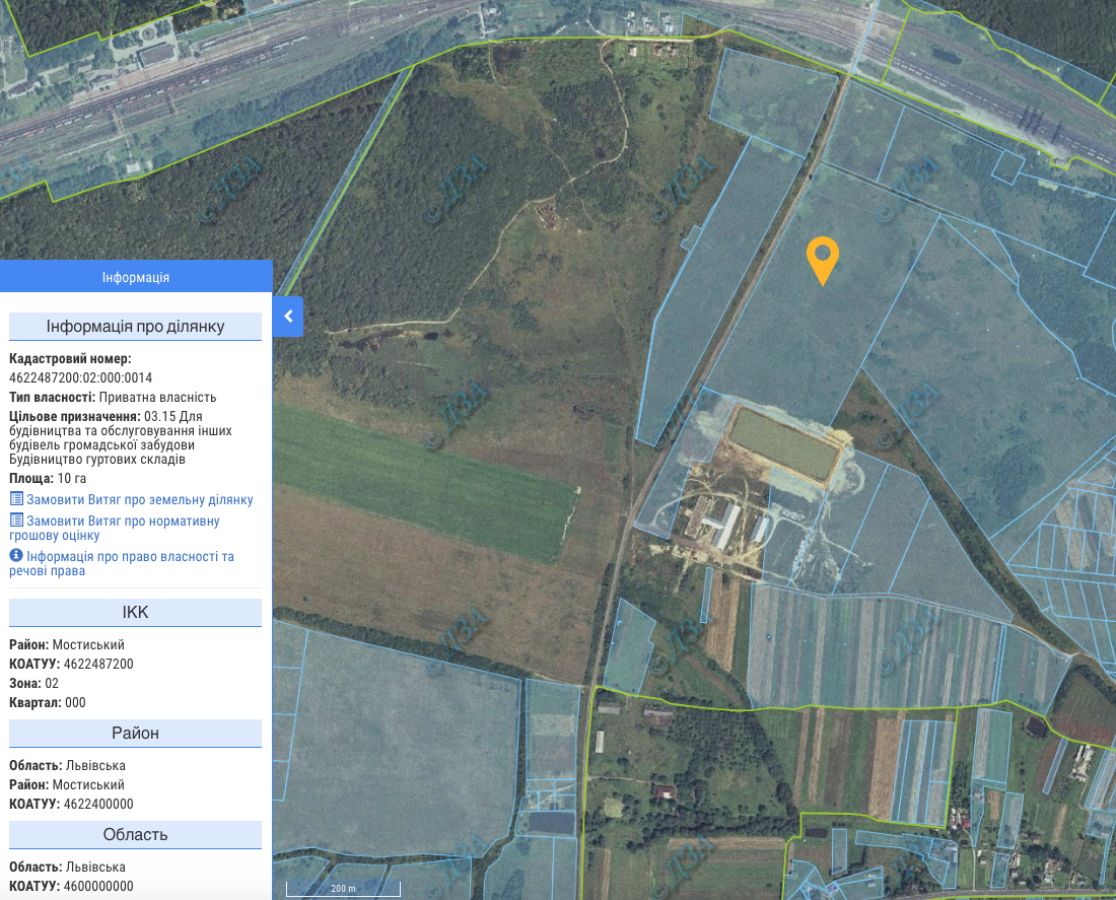Click the КОАТУУ value 4622400000 in Район
Viewport: 1116px width, 900px height.
(x=98, y=804)
